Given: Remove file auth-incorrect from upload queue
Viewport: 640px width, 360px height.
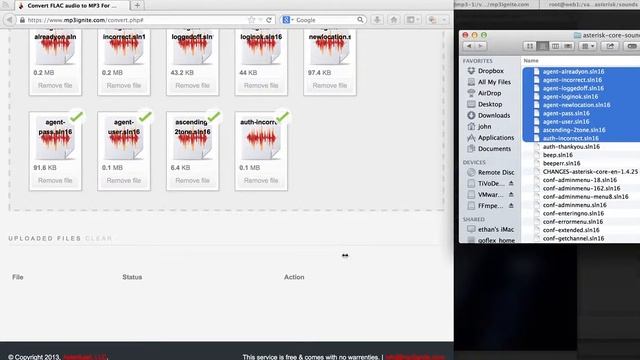Looking at the screenshot, I should 261,180.
